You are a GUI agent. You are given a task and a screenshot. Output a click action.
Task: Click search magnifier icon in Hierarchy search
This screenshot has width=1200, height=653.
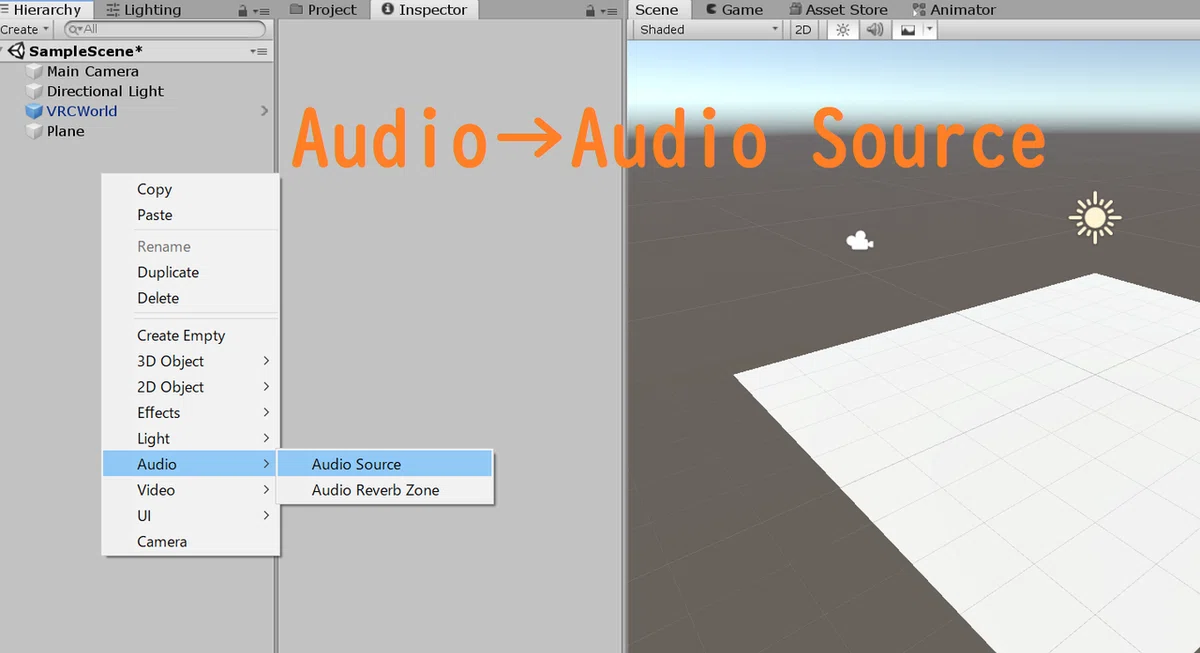click(74, 29)
